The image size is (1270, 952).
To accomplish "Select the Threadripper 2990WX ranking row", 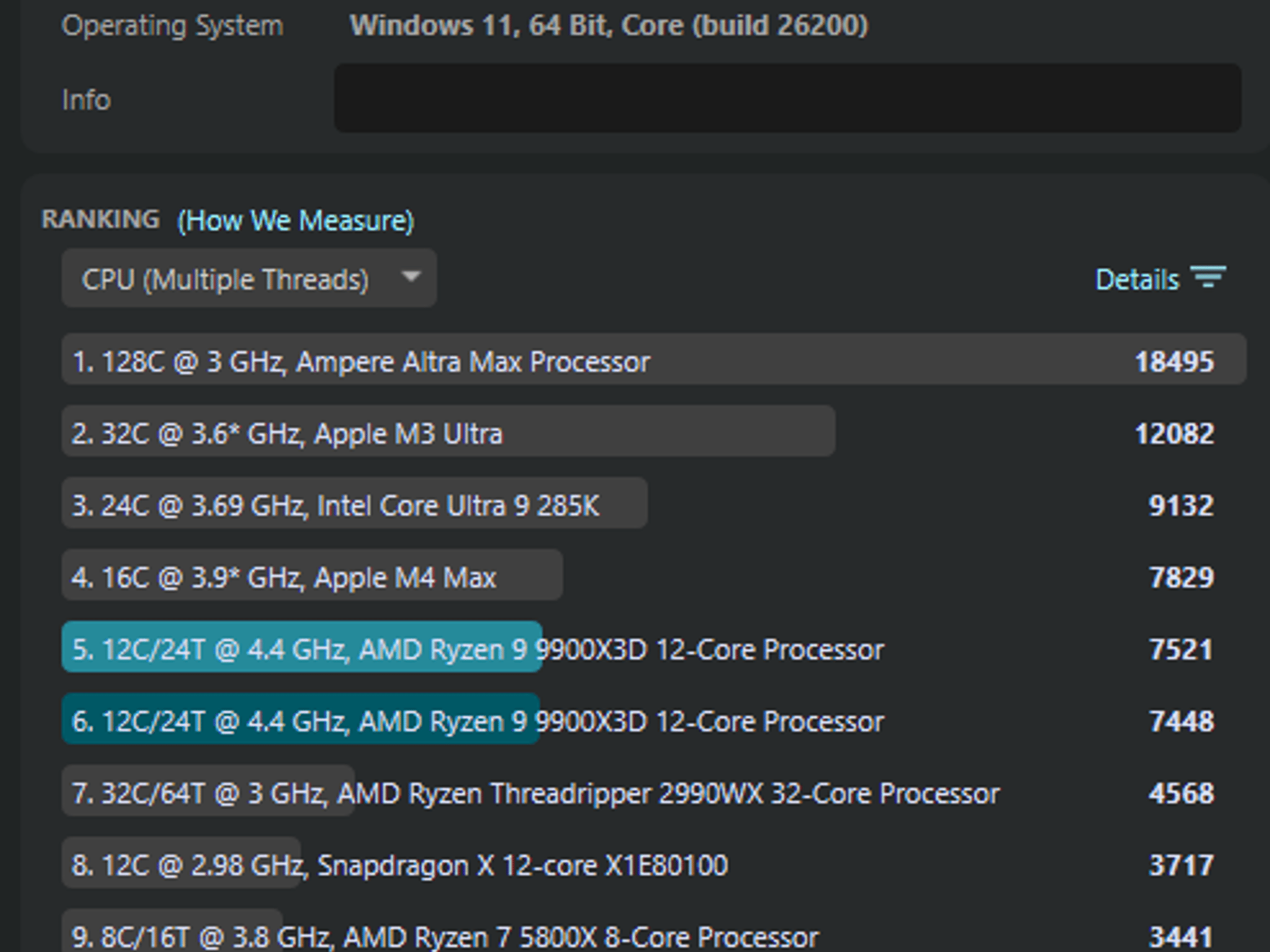I will 654,791.
